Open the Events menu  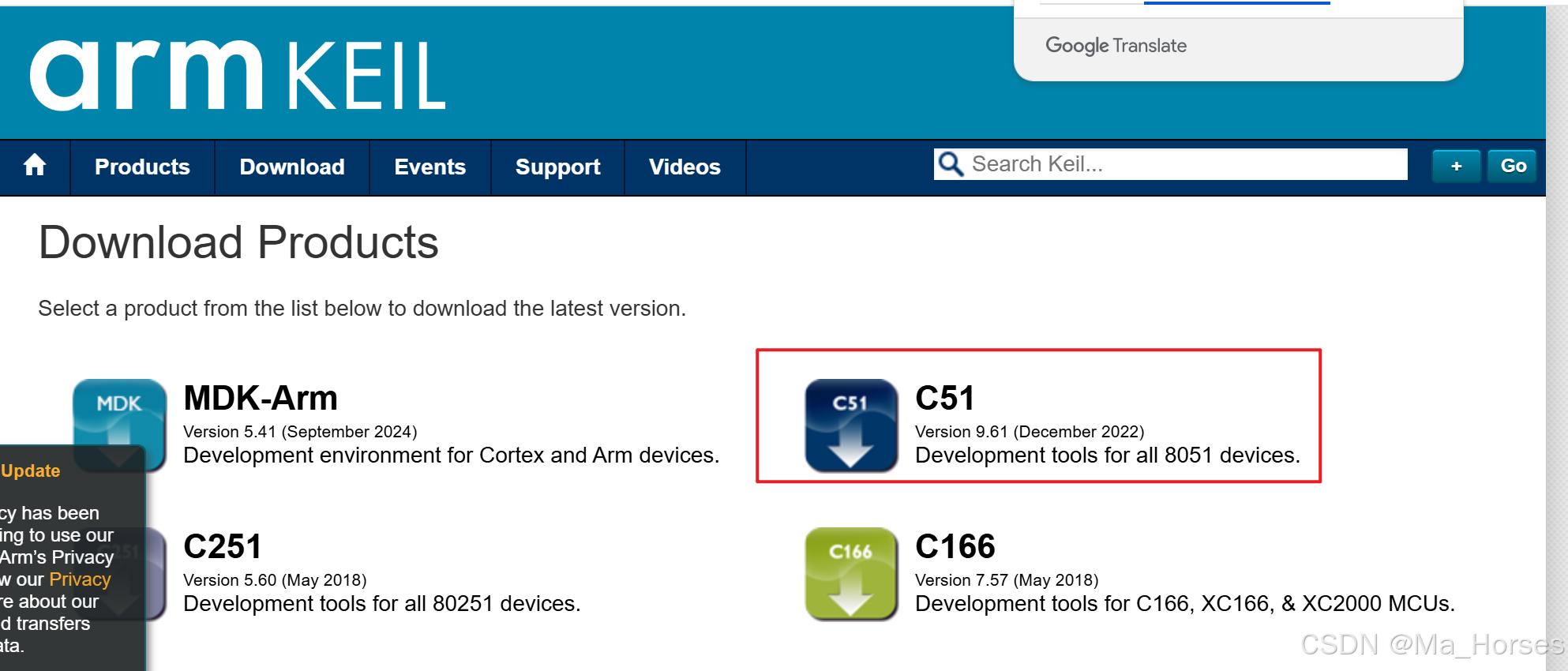coord(430,167)
